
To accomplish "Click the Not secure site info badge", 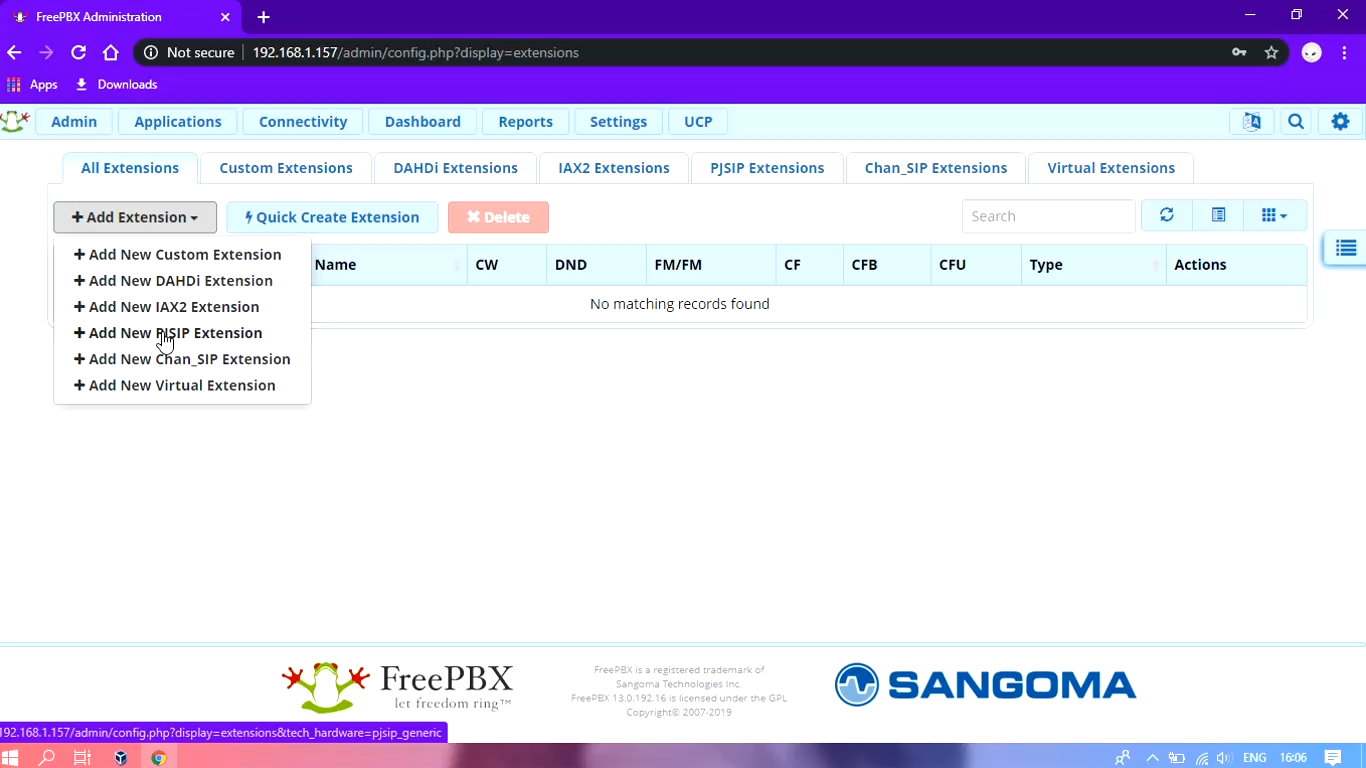I will click(x=189, y=52).
